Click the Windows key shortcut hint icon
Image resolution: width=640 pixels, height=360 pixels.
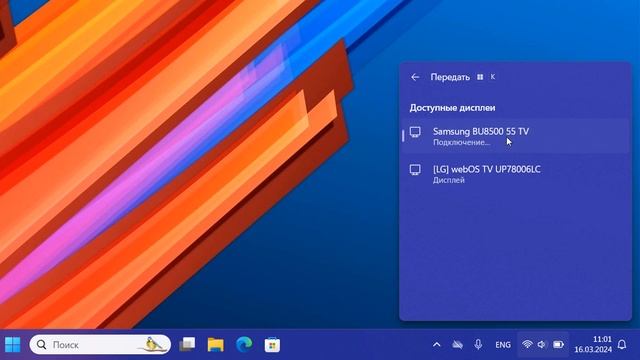click(480, 77)
